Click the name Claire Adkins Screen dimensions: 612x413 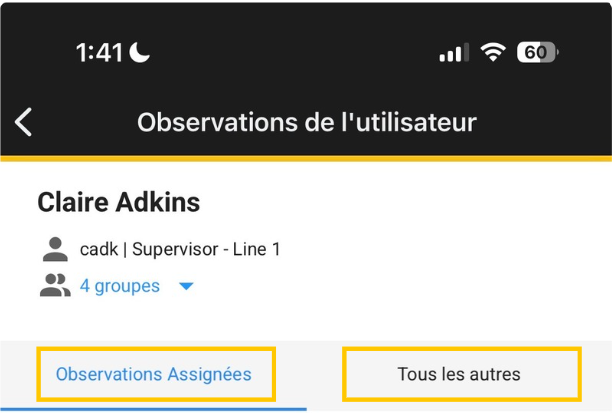pyautogui.click(x=119, y=202)
